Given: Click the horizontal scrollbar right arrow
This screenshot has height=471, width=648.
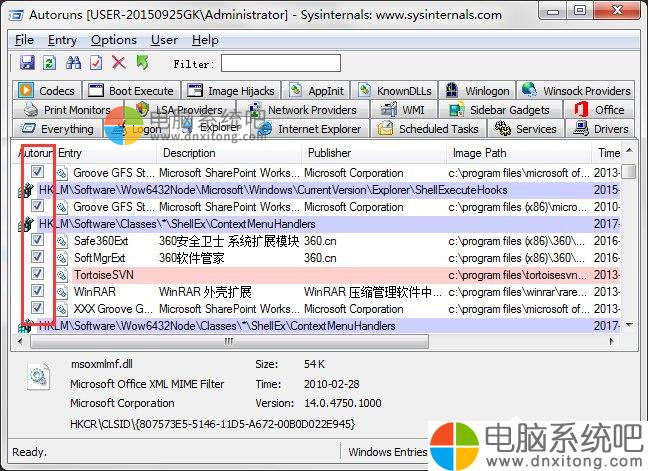Looking at the screenshot, I should point(612,341).
